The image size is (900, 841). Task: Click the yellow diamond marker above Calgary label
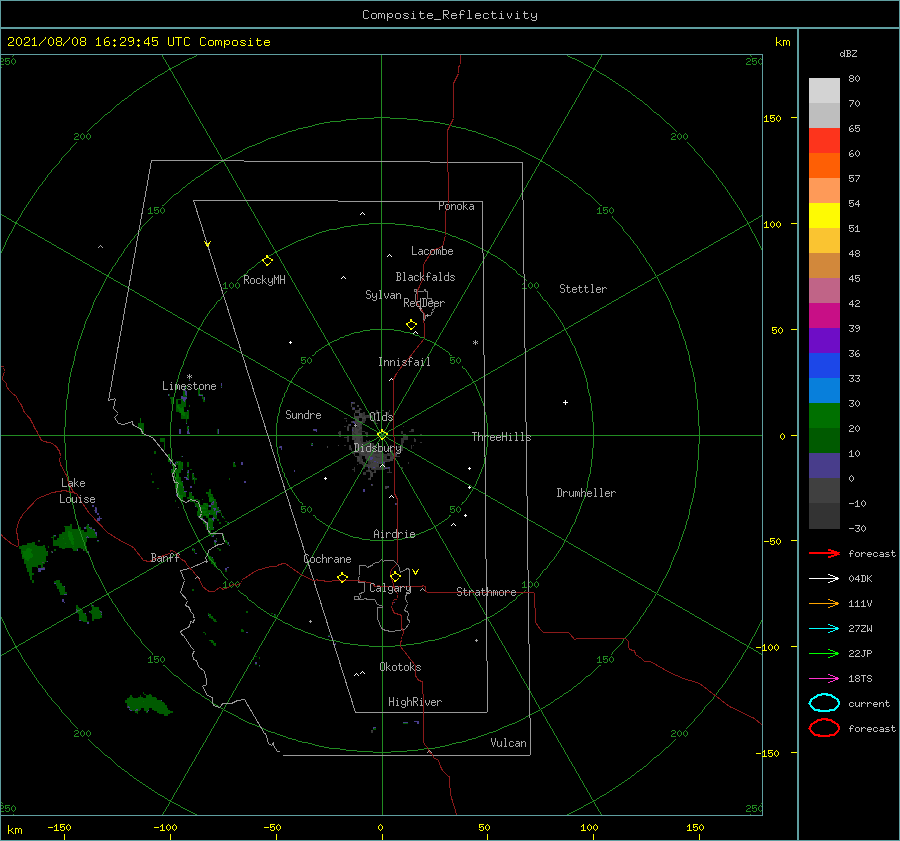tap(395, 576)
